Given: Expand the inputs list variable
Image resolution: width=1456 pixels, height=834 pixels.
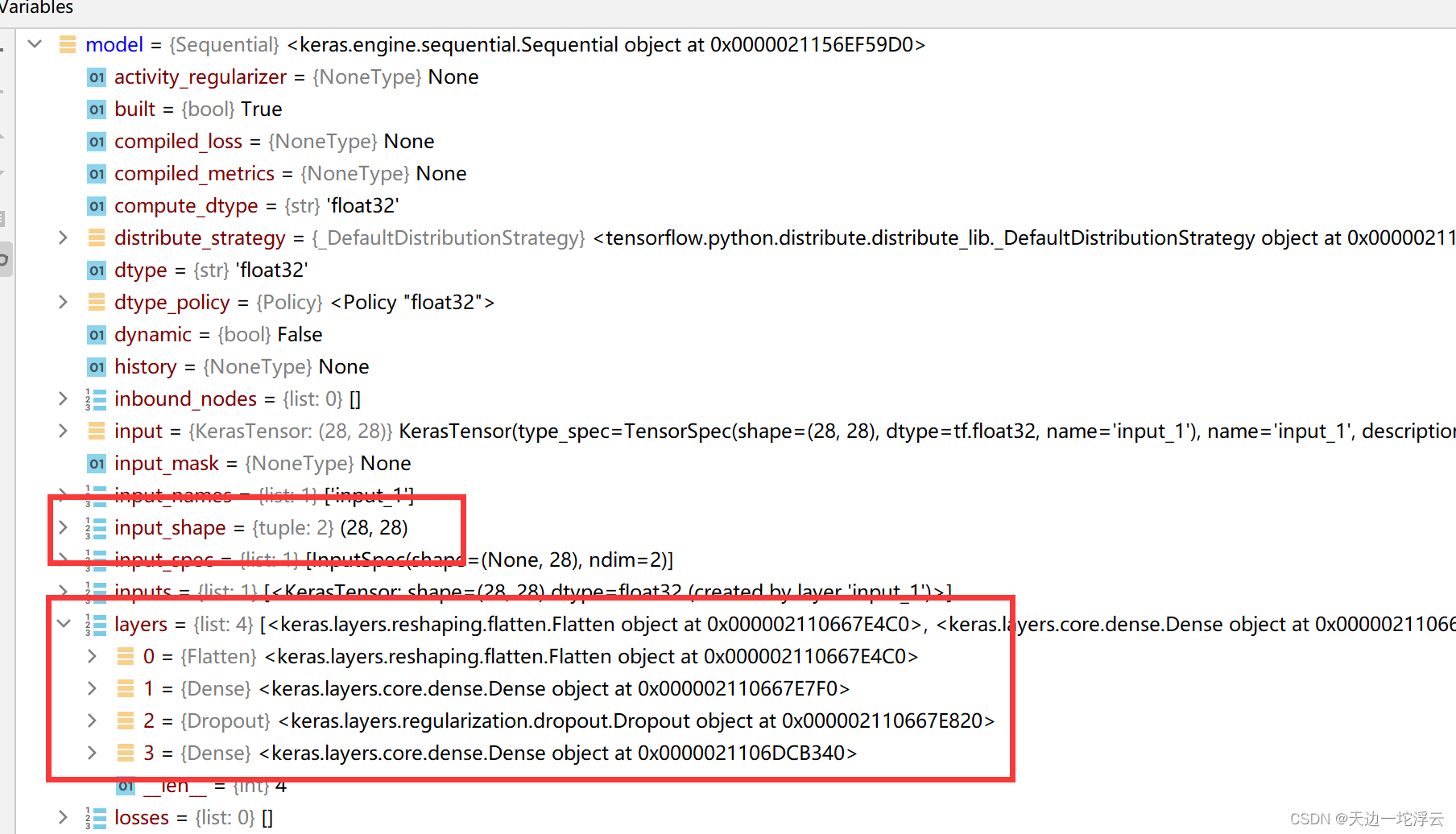Looking at the screenshot, I should point(63,592).
